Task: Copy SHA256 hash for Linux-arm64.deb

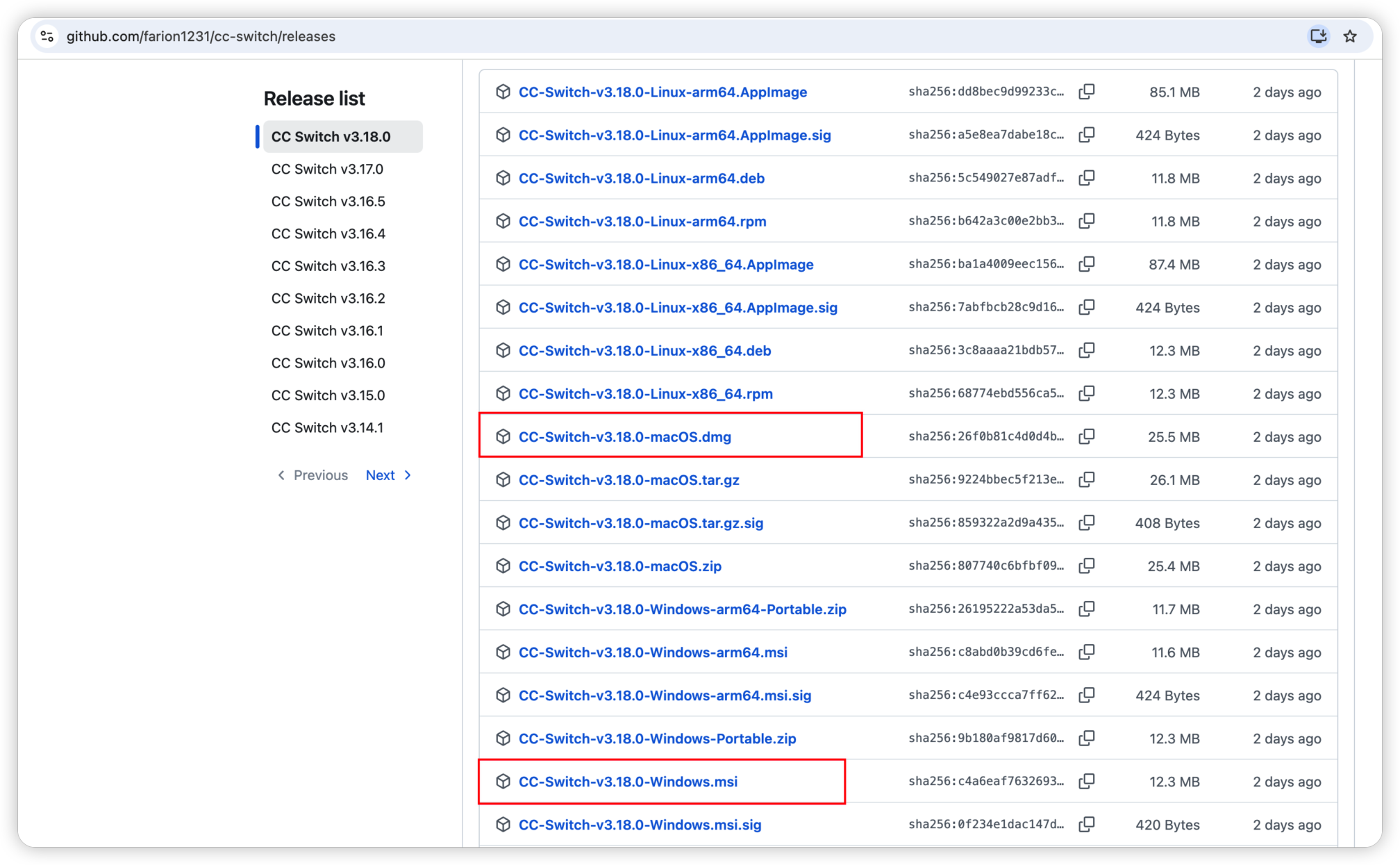Action: click(1087, 178)
